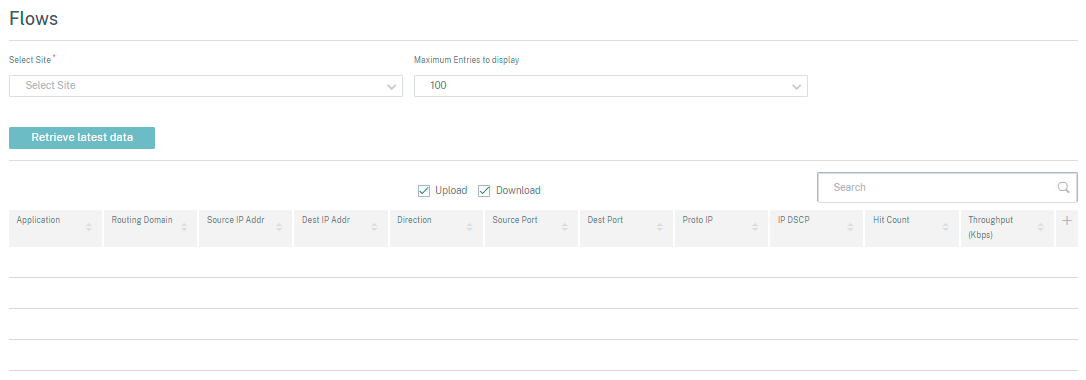
Task: Click the IP DSCP header text
Action: (794, 220)
